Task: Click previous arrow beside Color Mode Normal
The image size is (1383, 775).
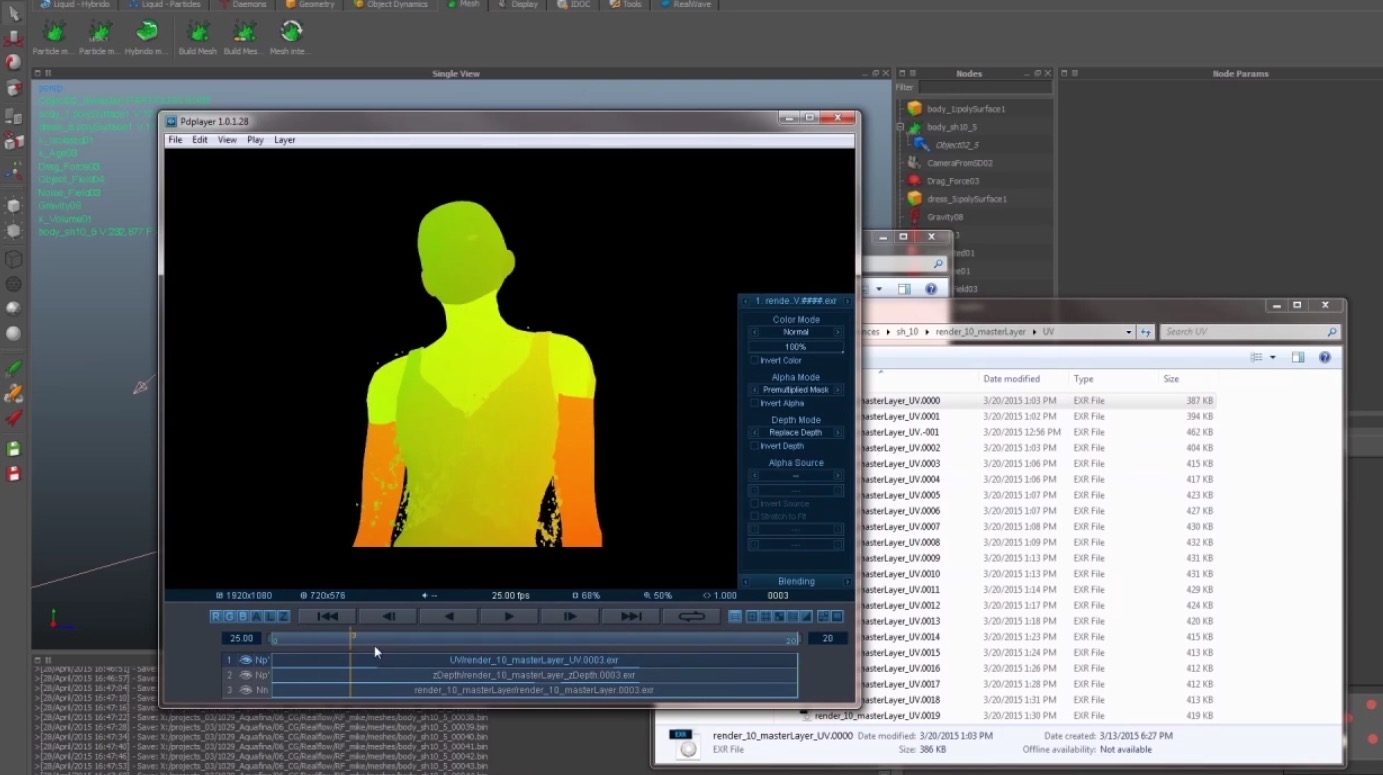Action: [x=754, y=332]
